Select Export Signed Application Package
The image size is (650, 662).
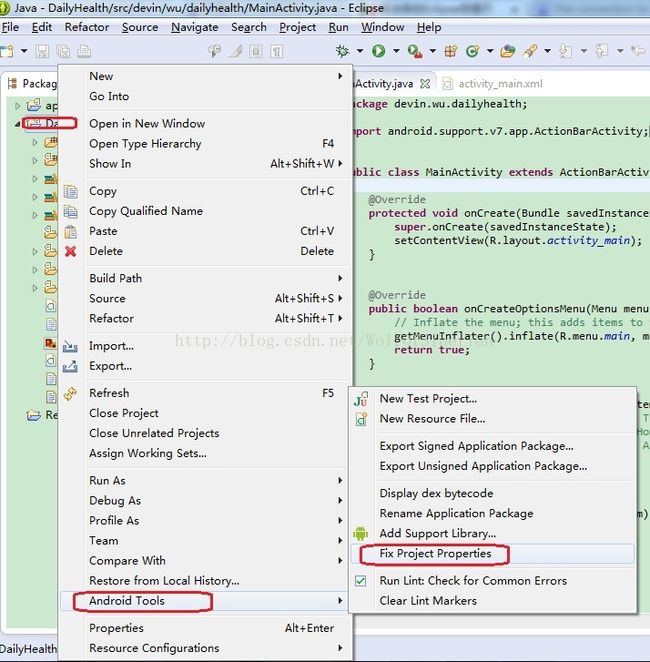[x=476, y=446]
